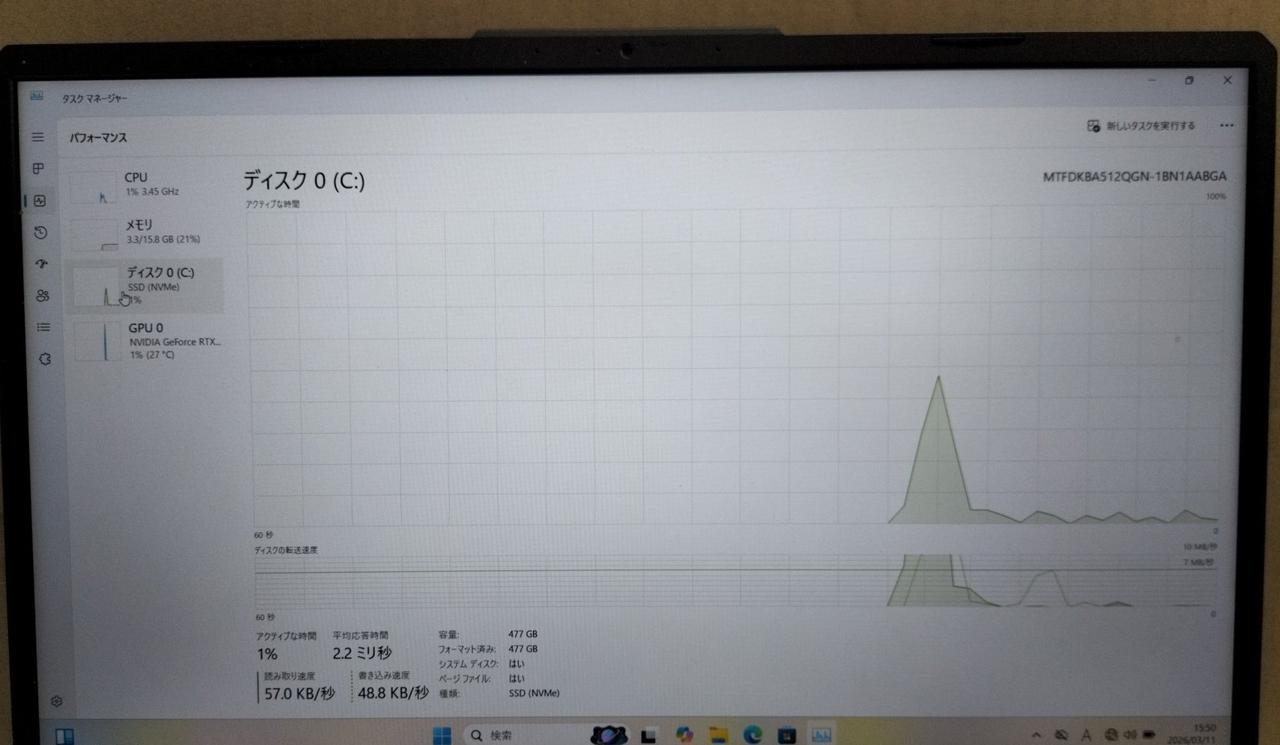Click 新しいタスクを実行する button
This screenshot has width=1280, height=745.
pos(1141,126)
